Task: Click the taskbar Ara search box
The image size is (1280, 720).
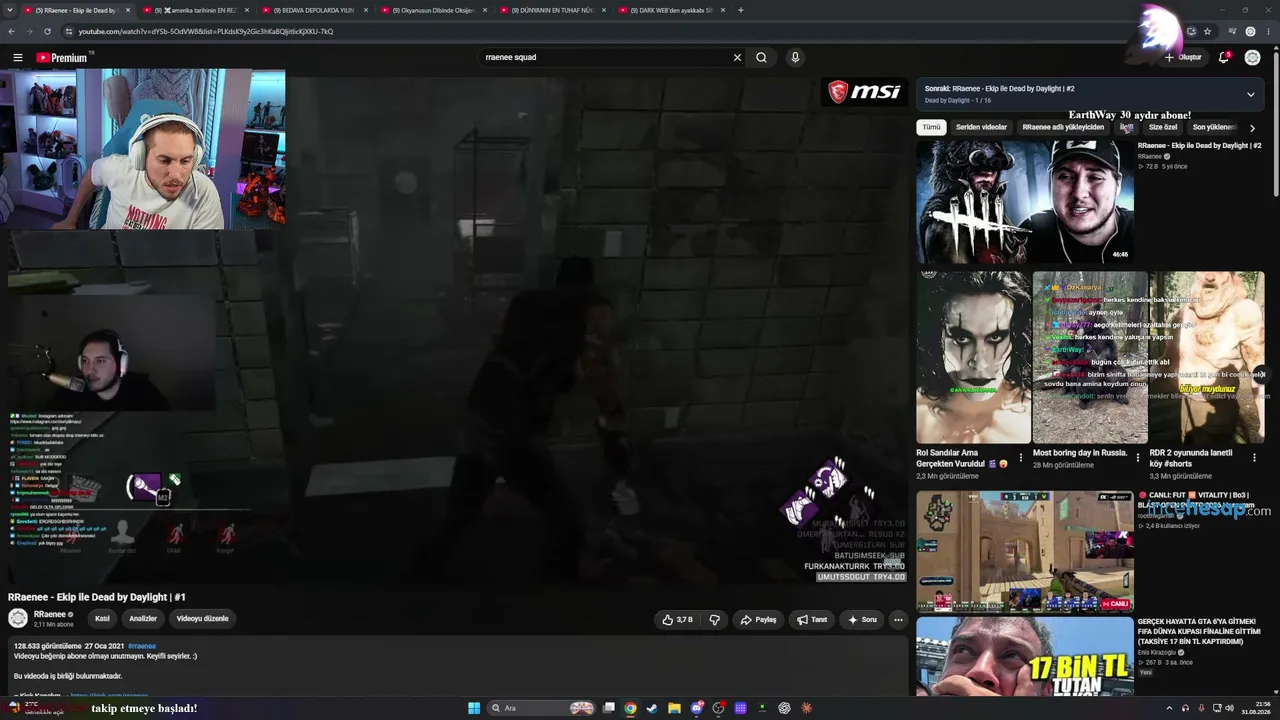Action: pos(541,708)
